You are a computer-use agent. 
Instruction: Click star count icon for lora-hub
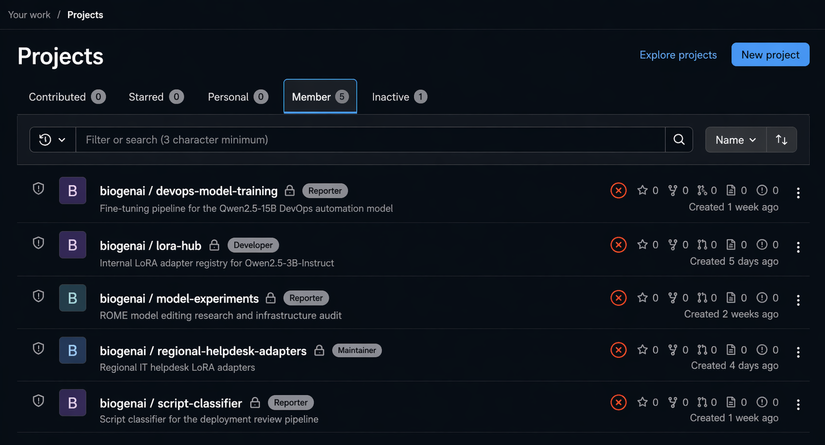tap(642, 244)
